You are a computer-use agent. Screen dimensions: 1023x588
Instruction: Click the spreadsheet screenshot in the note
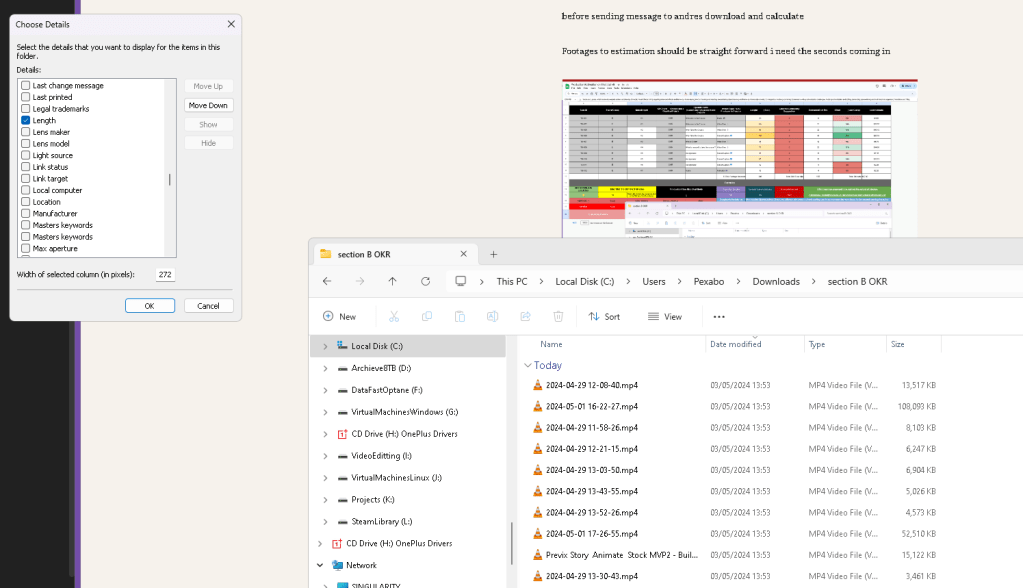click(740, 159)
